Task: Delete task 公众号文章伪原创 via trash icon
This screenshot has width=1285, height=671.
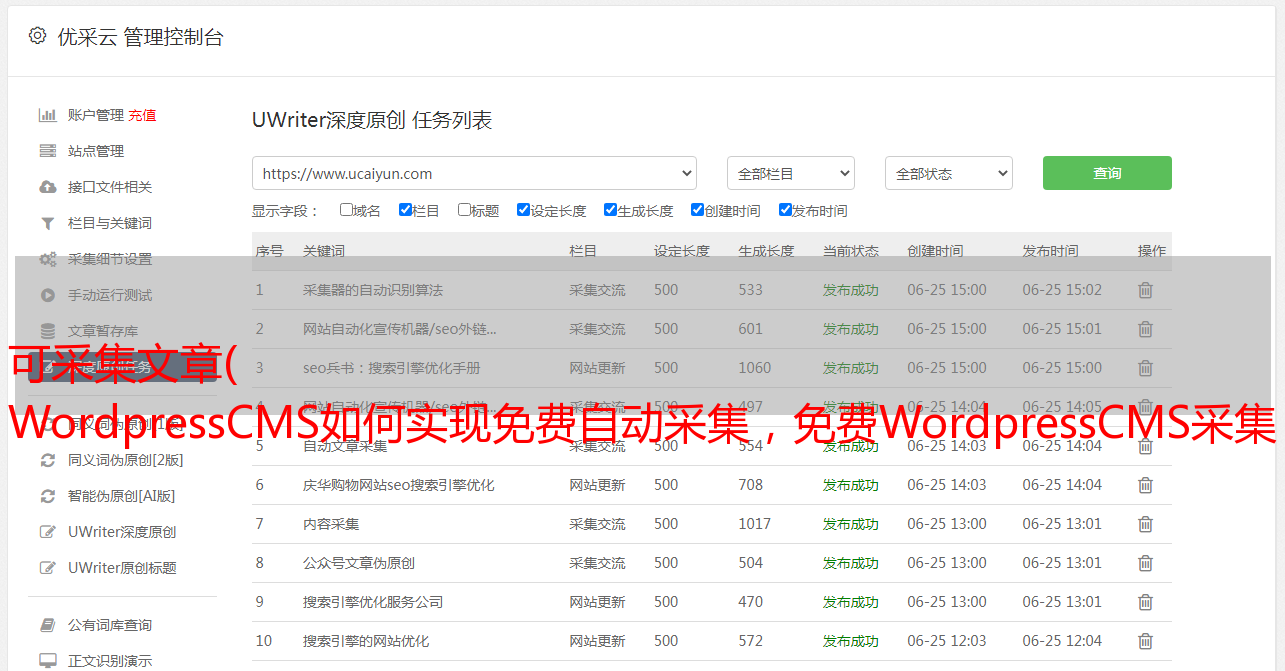Action: click(1145, 563)
